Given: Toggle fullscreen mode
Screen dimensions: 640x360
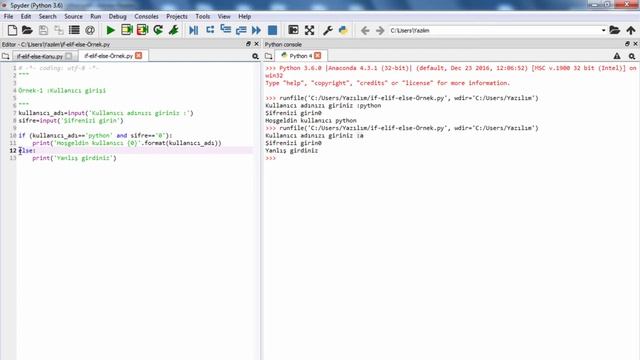Looking at the screenshot, I should pyautogui.click(x=309, y=30).
